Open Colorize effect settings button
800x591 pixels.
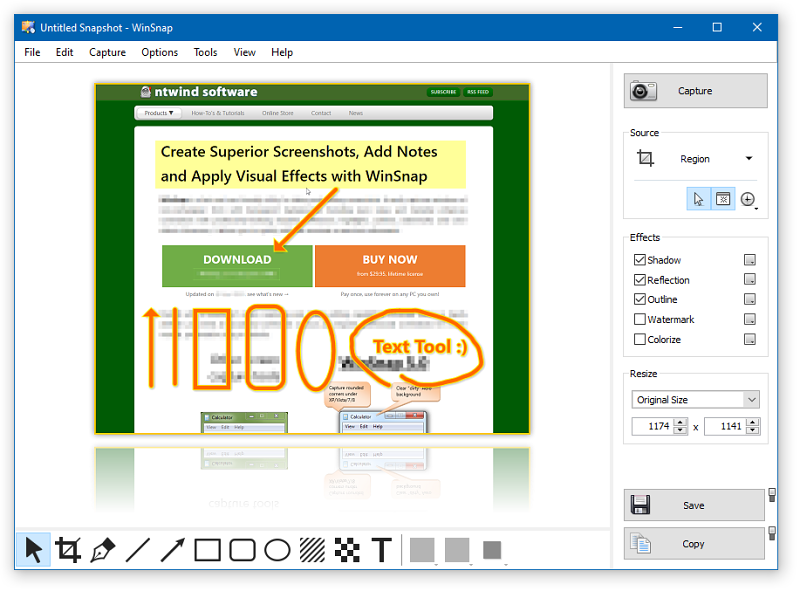point(749,339)
